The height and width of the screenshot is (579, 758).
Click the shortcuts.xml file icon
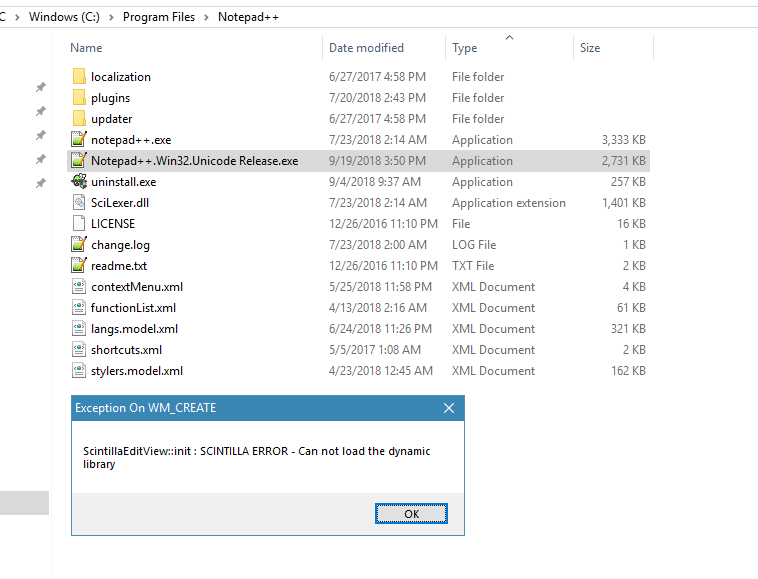tap(79, 349)
